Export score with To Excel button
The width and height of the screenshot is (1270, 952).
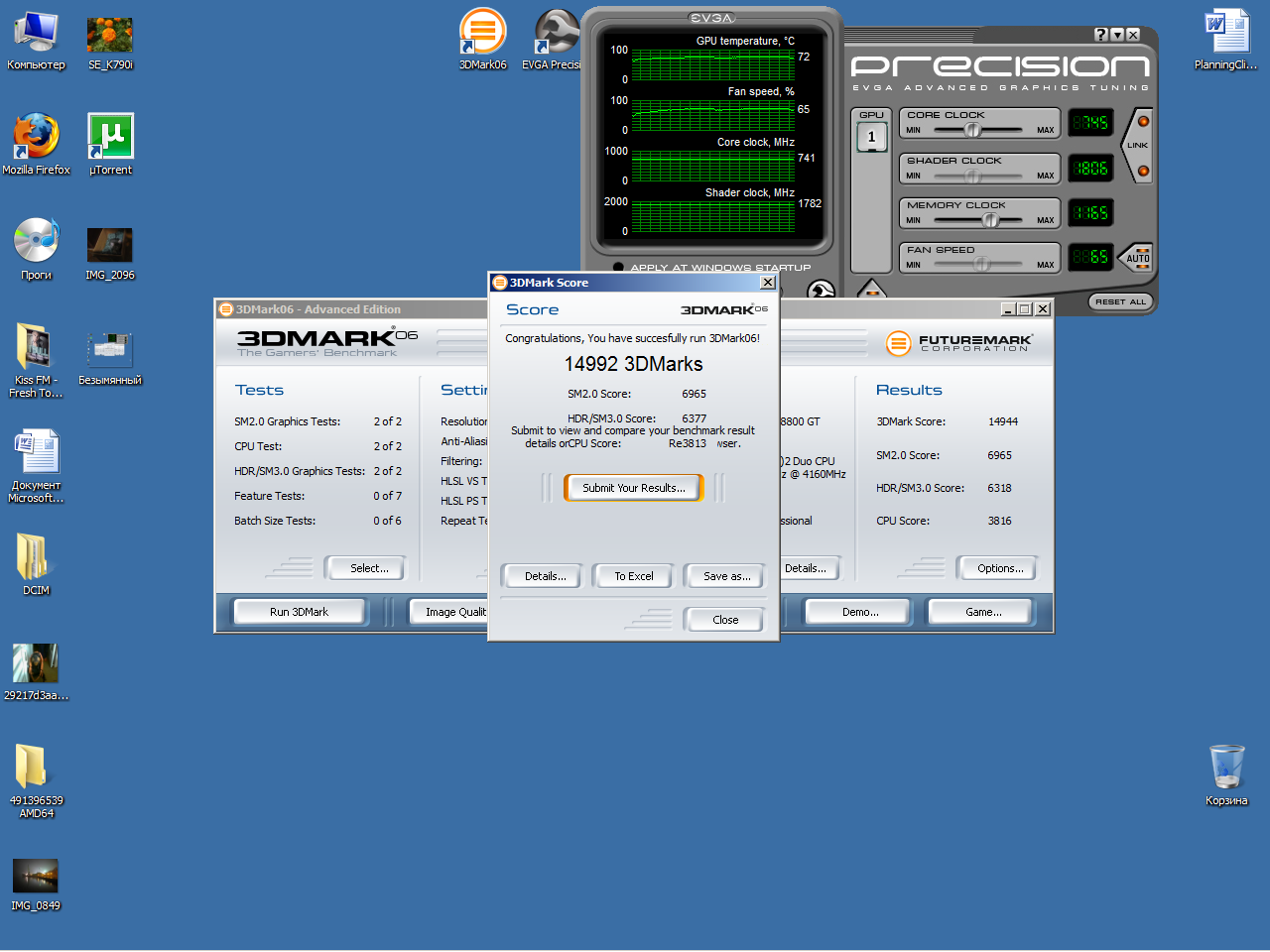coord(633,576)
